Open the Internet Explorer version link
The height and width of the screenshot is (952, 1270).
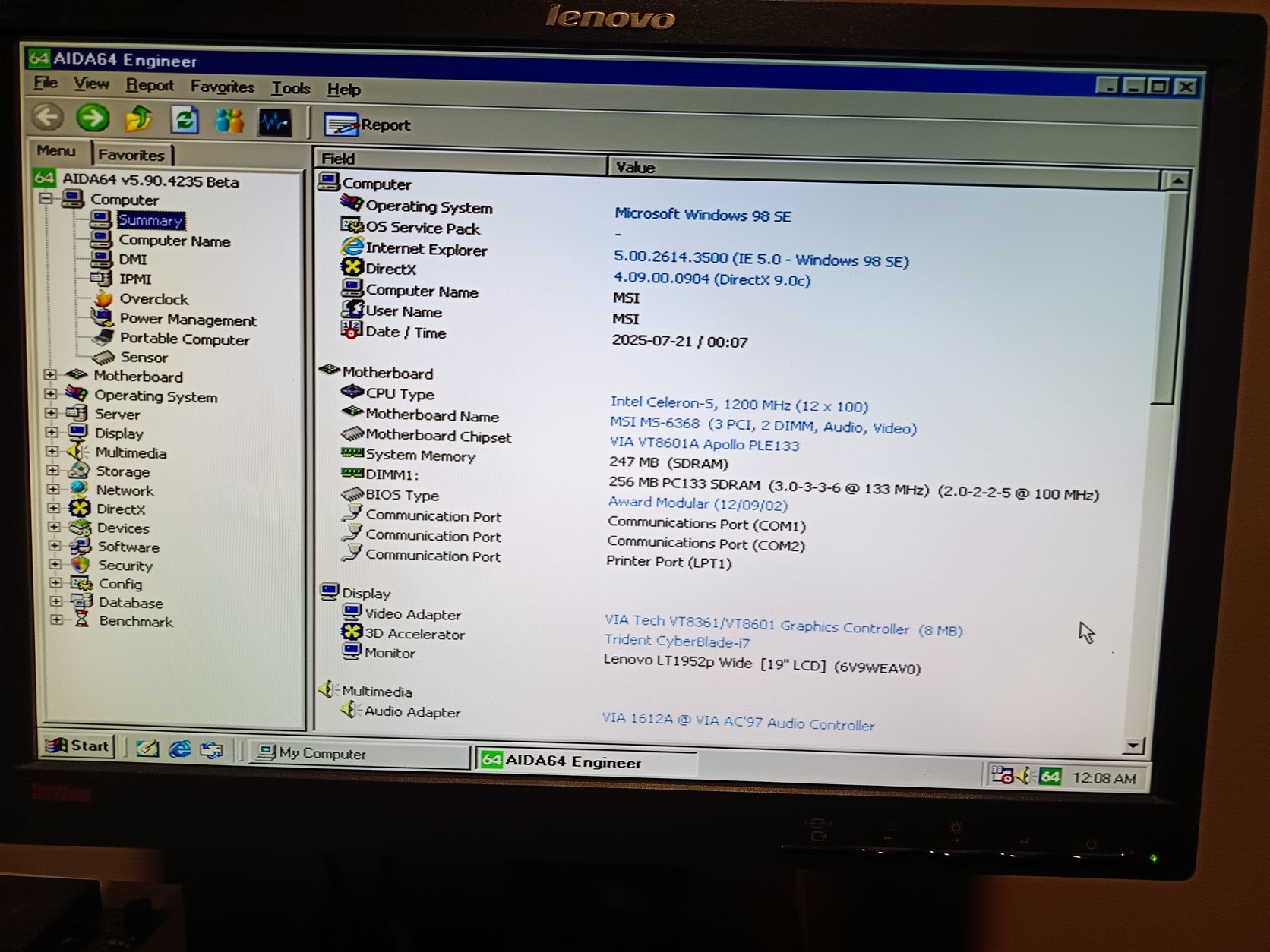click(x=761, y=259)
